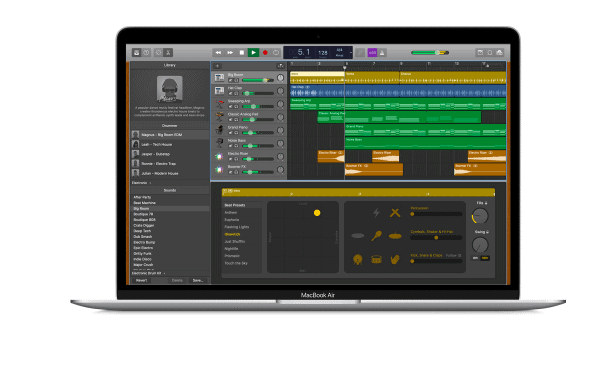Toggle the Library button in the toolbar
Screen dimensions: 611x369
[x=136, y=53]
